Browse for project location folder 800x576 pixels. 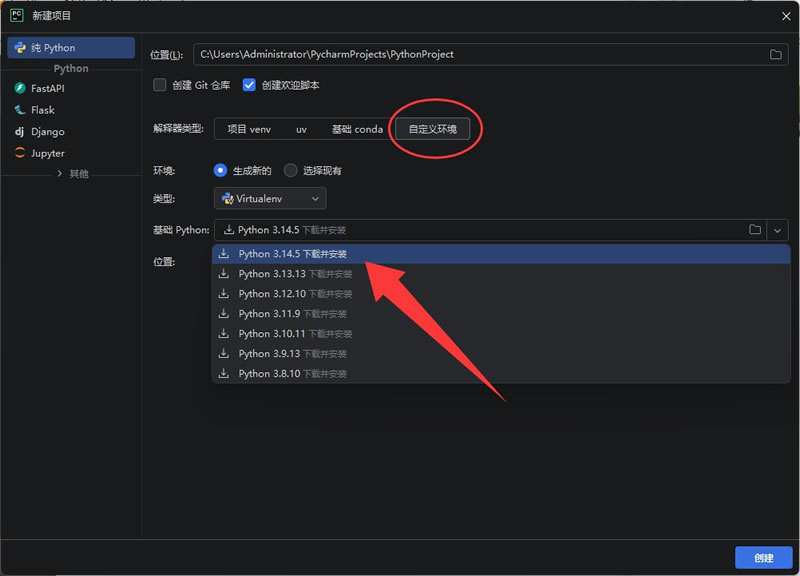pos(776,54)
